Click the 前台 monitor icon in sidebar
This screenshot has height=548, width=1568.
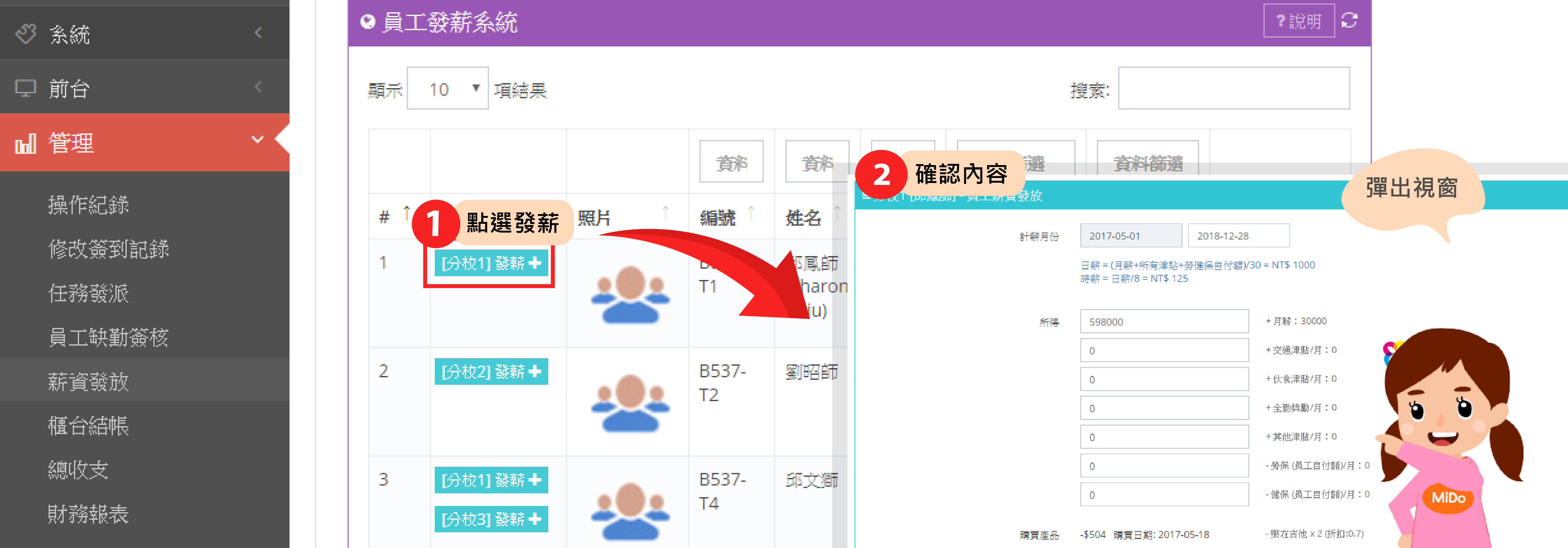(x=26, y=88)
